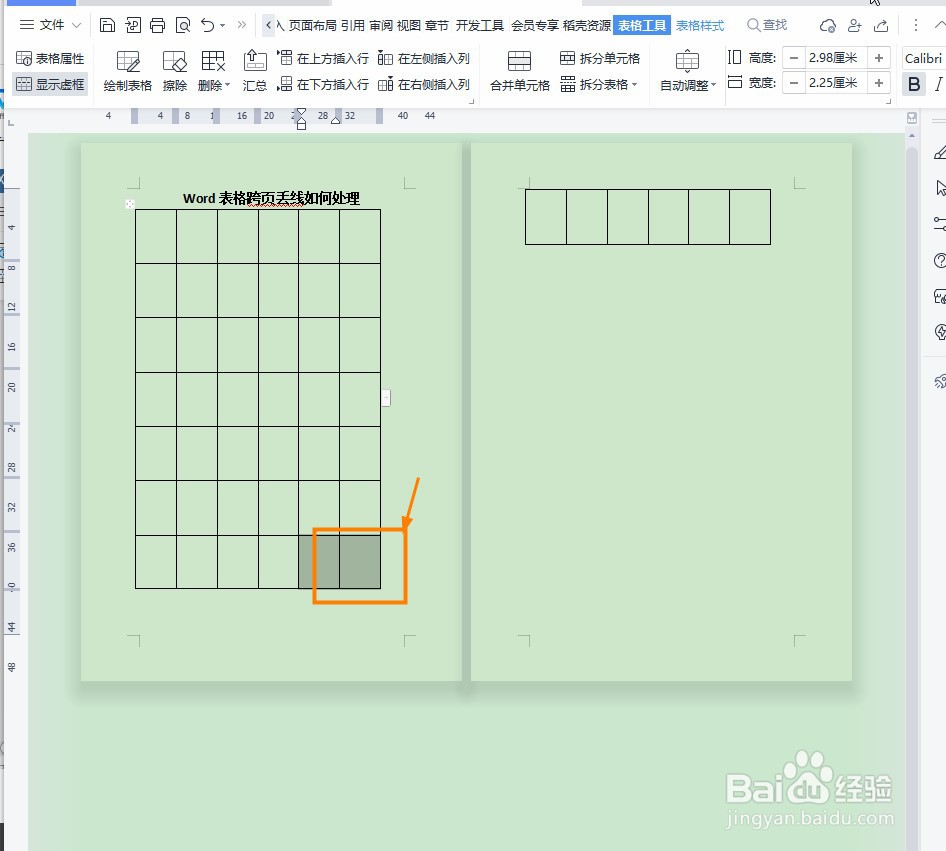Switch to 审阅 tab

pyautogui.click(x=381, y=25)
